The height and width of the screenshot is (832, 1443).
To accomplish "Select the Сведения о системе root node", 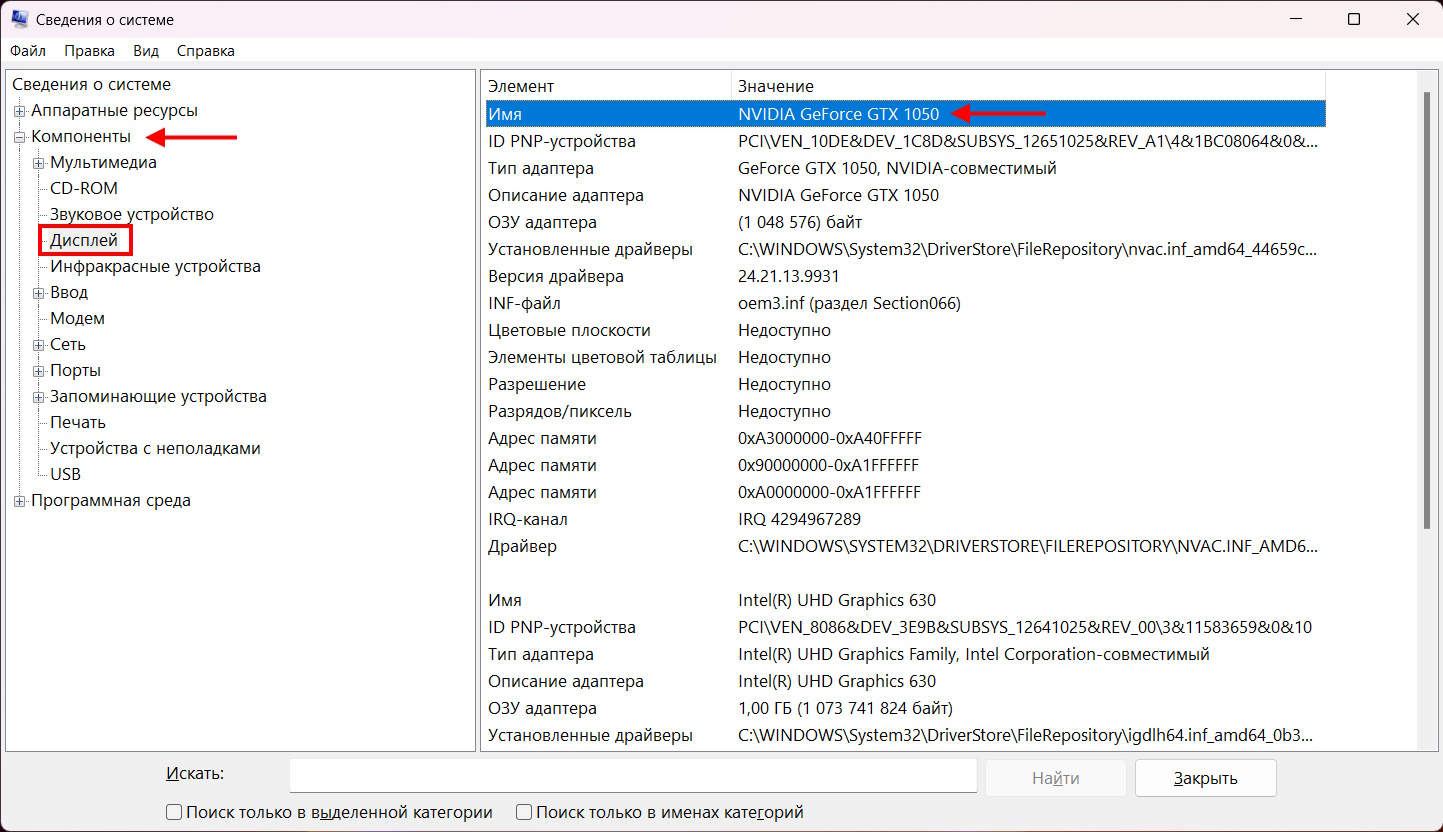I will point(91,85).
